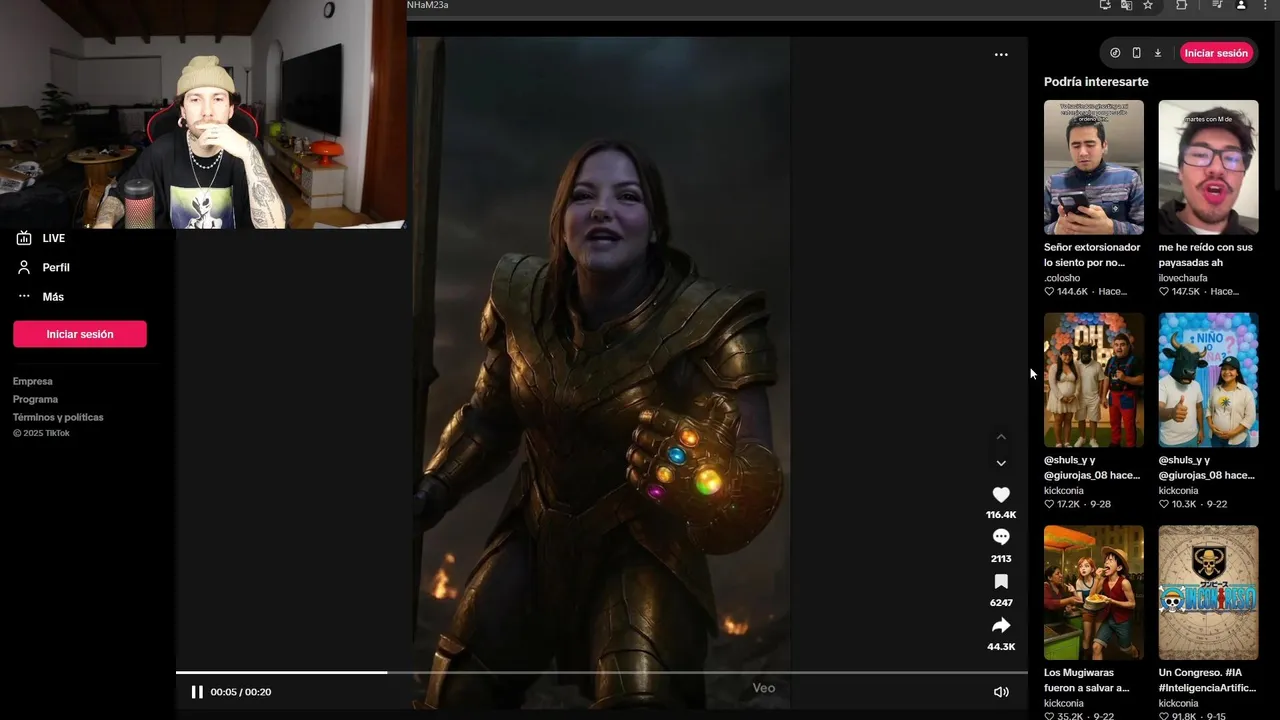Go to next video down chevron
The image size is (1280, 720).
point(1001,463)
